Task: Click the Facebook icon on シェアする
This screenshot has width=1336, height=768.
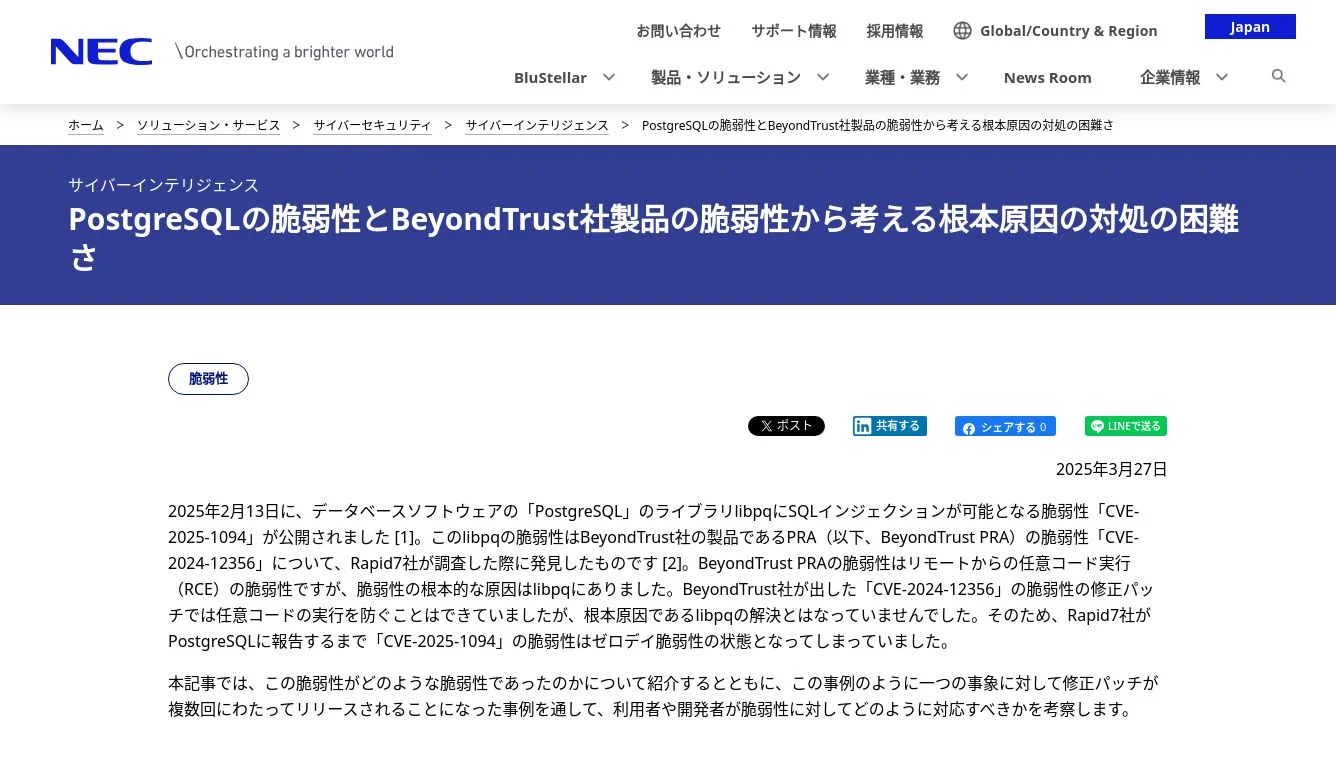Action: [968, 427]
